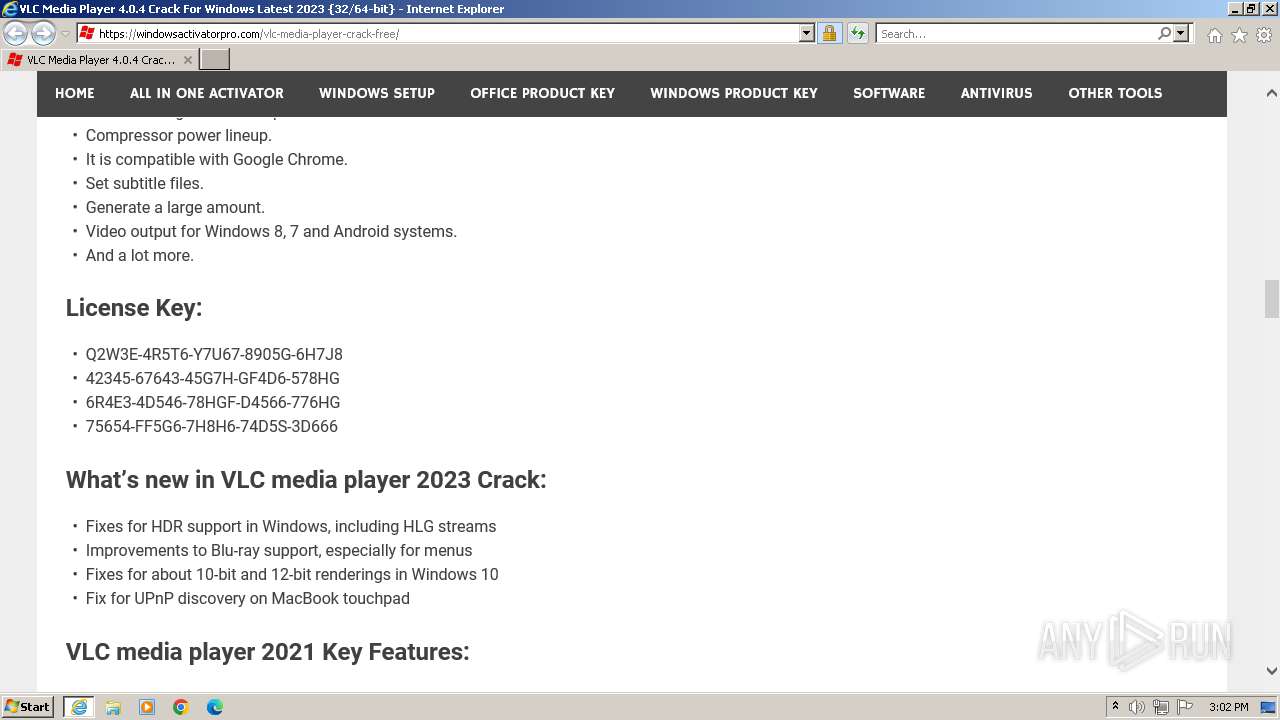Image resolution: width=1280 pixels, height=720 pixels.
Task: Click the License Key heading
Action: click(x=134, y=308)
